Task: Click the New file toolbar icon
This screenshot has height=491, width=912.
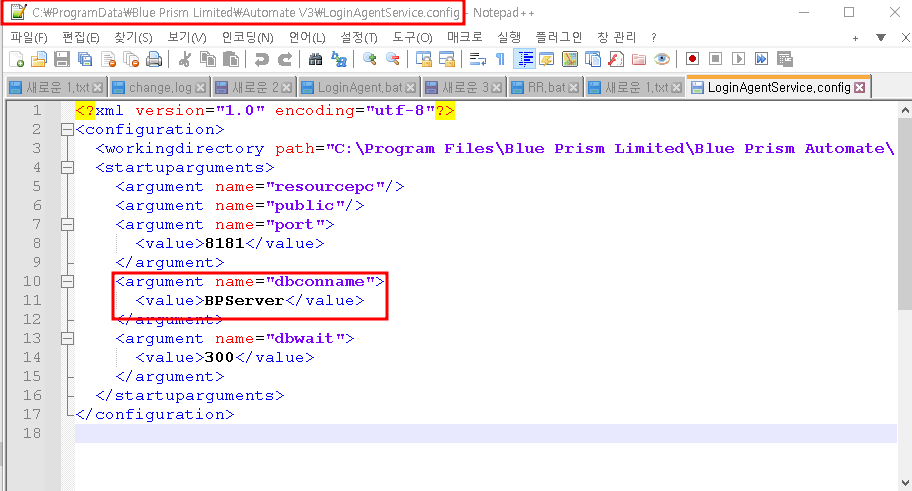Action: [16, 59]
